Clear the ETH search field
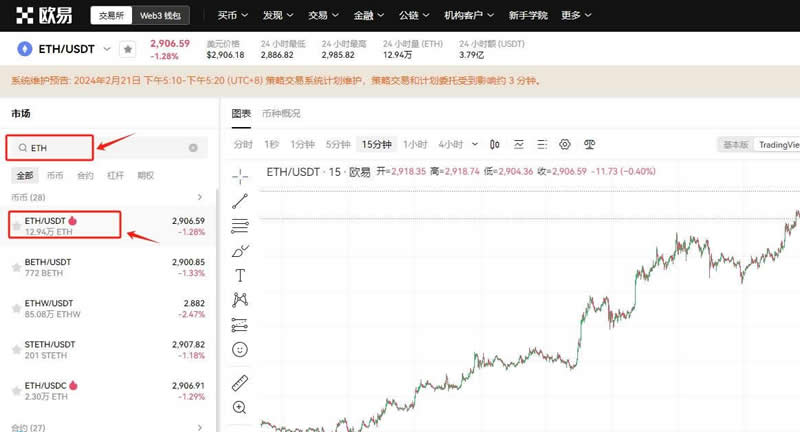The height and width of the screenshot is (432, 800). (x=193, y=148)
